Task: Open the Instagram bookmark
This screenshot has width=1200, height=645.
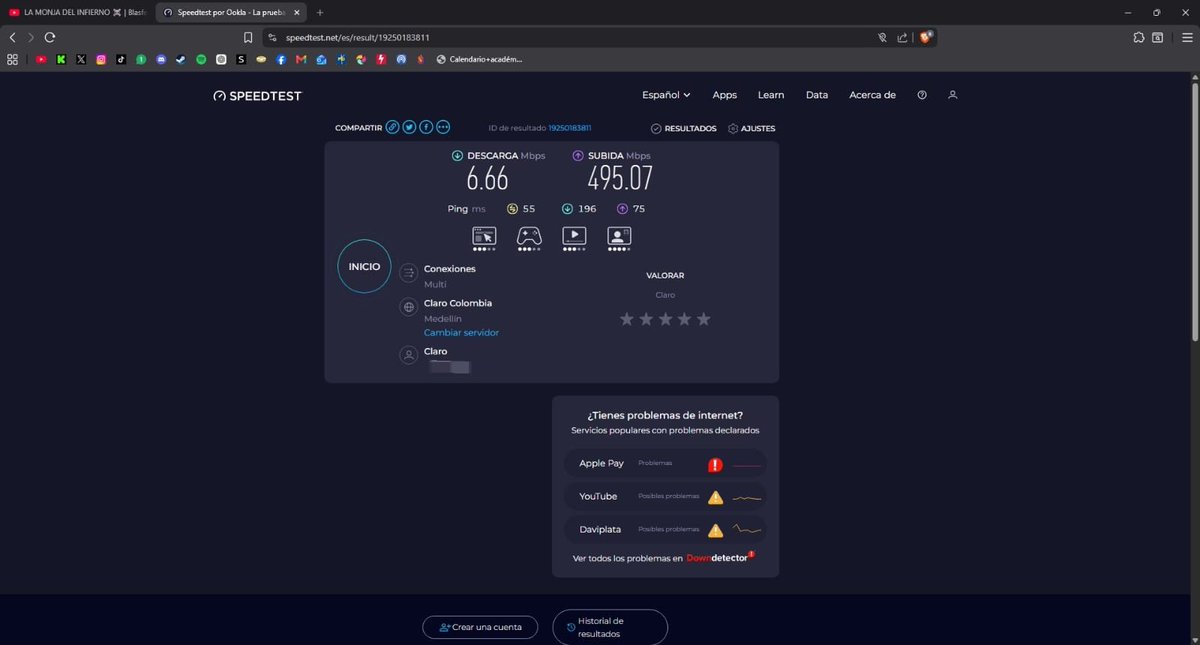Action: 101,60
